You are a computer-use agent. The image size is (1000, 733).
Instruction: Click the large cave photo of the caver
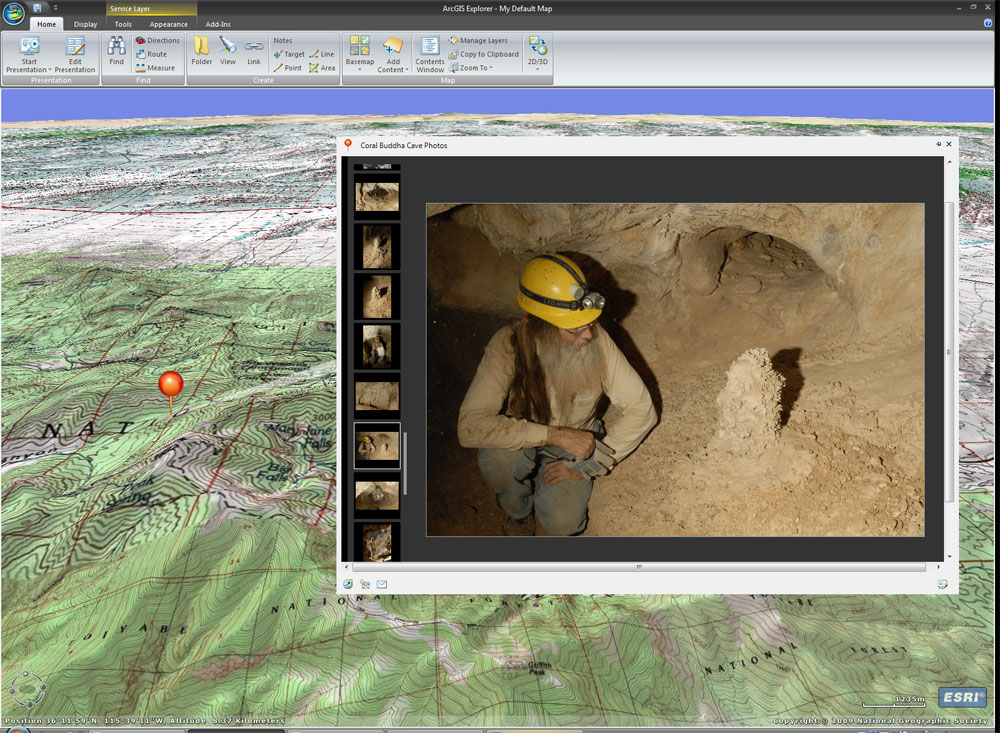click(675, 370)
